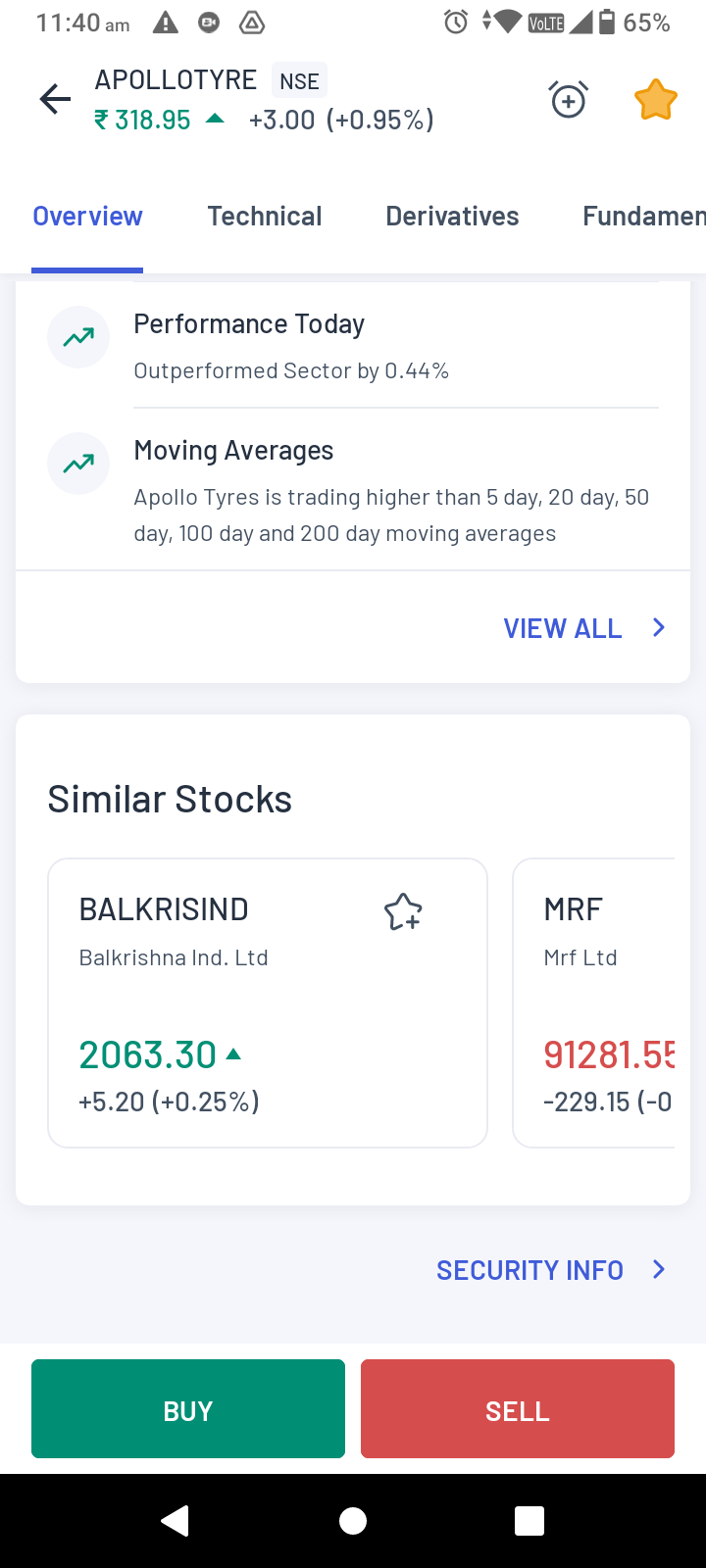
Task: Open the MRF similar stock card
Action: (x=594, y=1003)
